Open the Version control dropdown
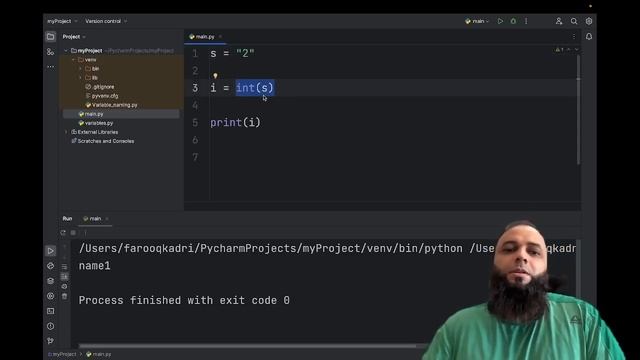This screenshot has height=360, width=640. (106, 21)
